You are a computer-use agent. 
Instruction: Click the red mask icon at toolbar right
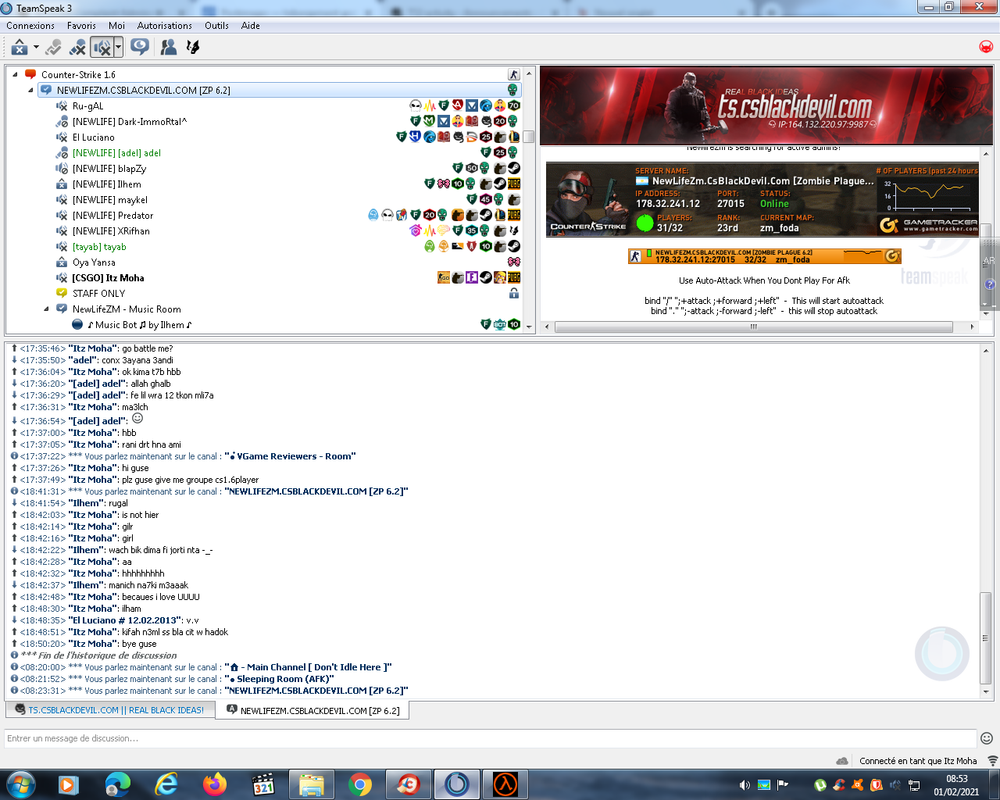pyautogui.click(x=986, y=47)
